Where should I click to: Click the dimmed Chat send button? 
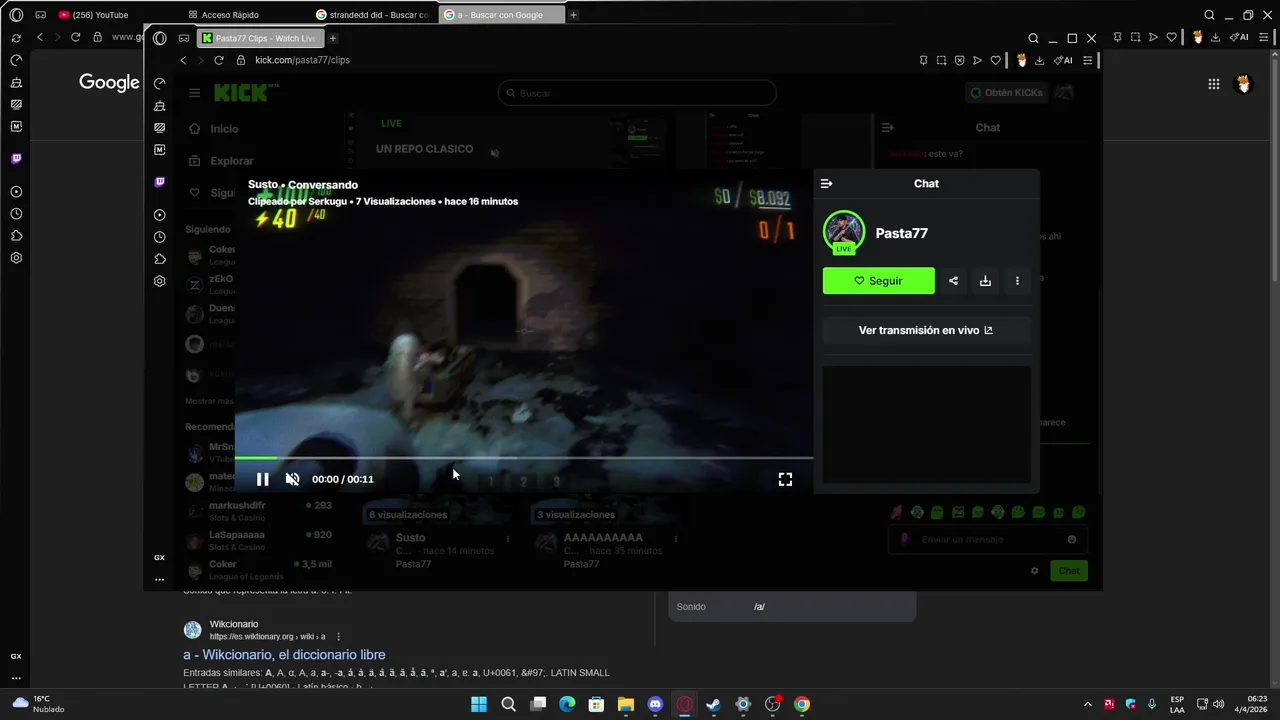pyautogui.click(x=1069, y=571)
